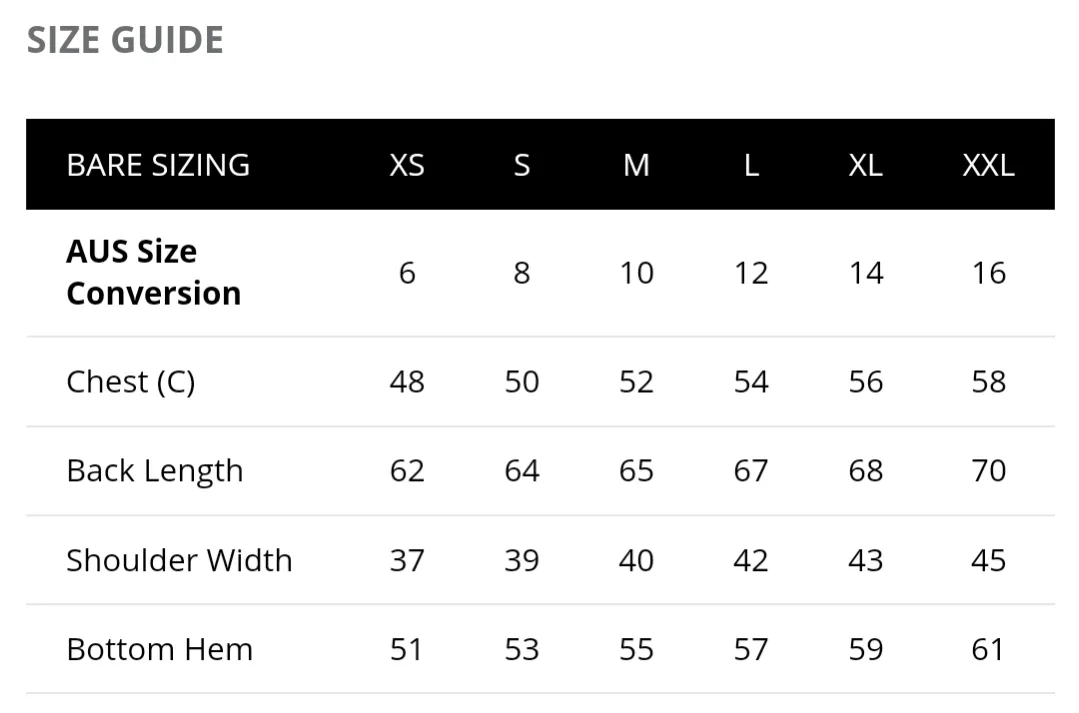Viewport: 1079px width, 713px height.
Task: Select Chest value 52 for size M
Action: (x=636, y=382)
